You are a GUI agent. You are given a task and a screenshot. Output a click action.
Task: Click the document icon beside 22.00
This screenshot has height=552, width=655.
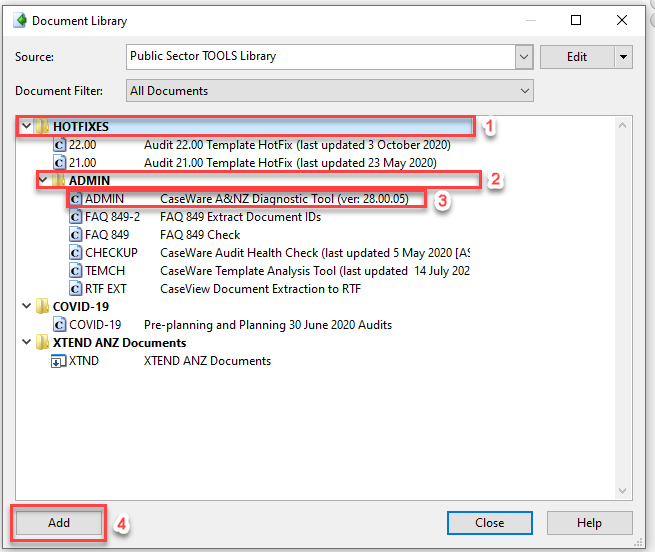pos(59,145)
